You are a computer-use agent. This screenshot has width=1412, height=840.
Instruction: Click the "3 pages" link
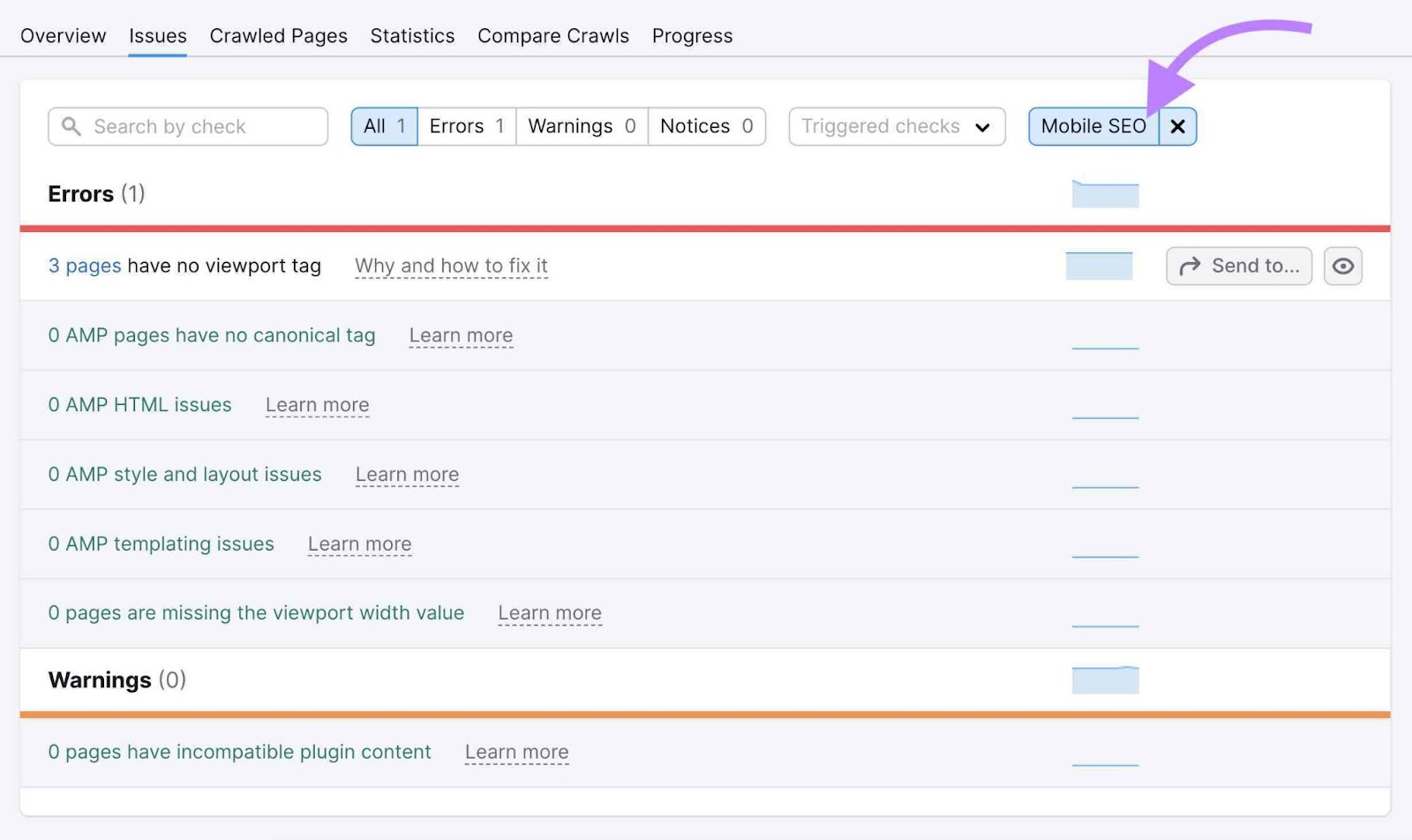click(x=84, y=266)
